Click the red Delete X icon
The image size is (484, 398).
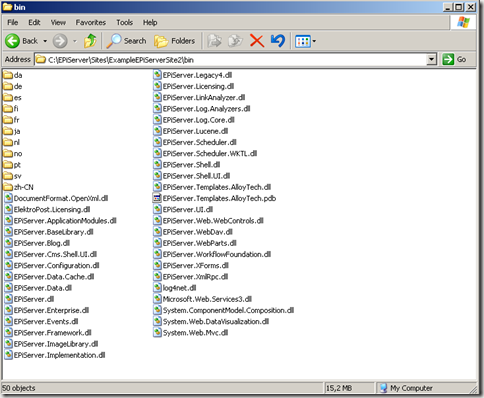(257, 41)
